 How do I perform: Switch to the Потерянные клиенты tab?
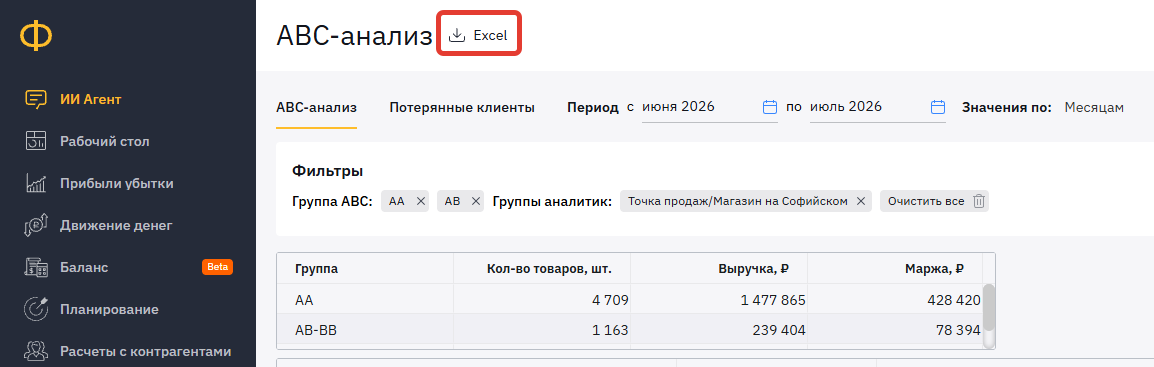(x=461, y=107)
